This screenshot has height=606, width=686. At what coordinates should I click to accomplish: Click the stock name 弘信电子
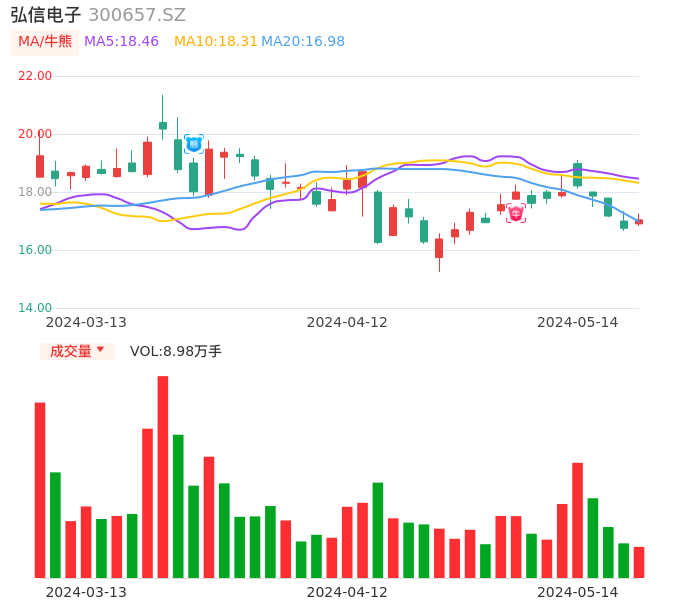pyautogui.click(x=46, y=15)
